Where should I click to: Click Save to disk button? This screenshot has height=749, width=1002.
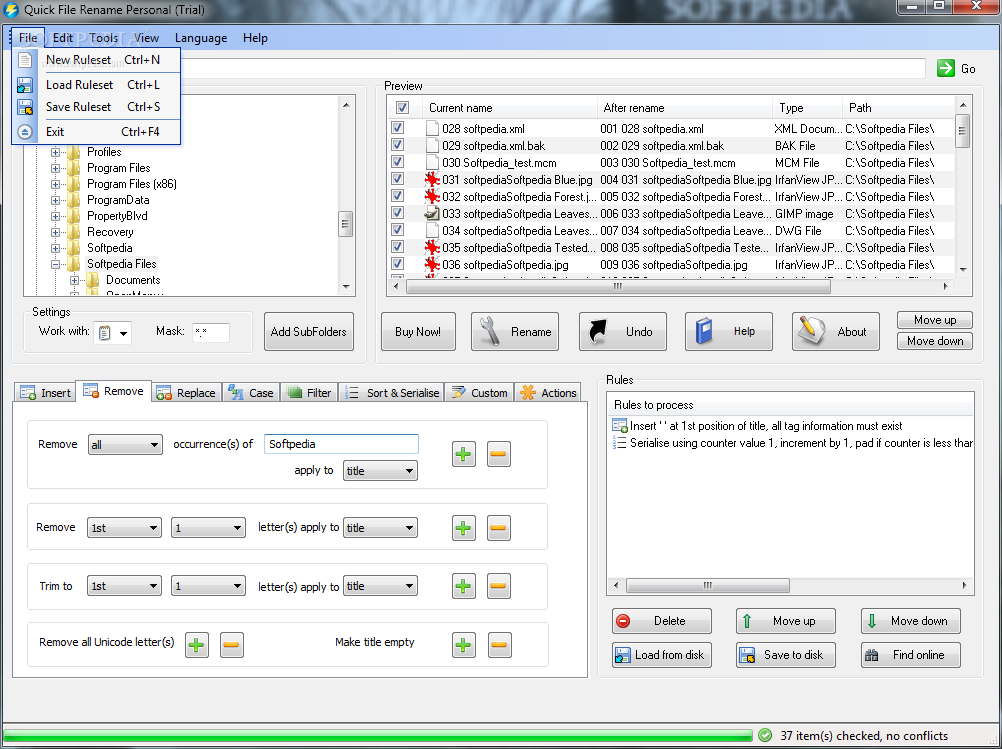785,655
